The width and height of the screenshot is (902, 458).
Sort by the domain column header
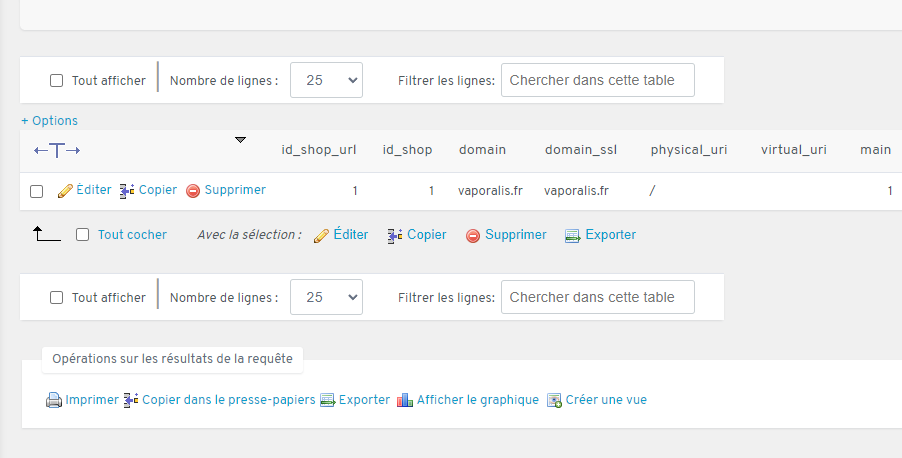click(x=482, y=150)
